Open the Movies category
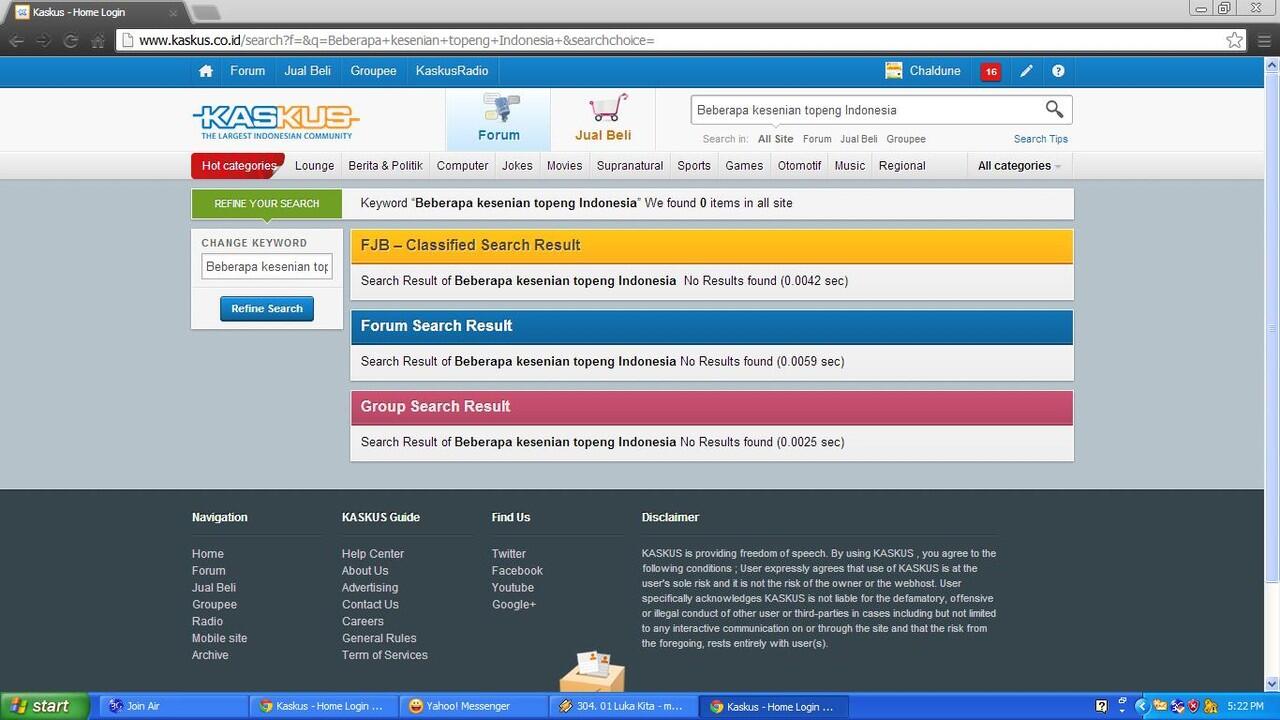The height and width of the screenshot is (720, 1280). [564, 166]
